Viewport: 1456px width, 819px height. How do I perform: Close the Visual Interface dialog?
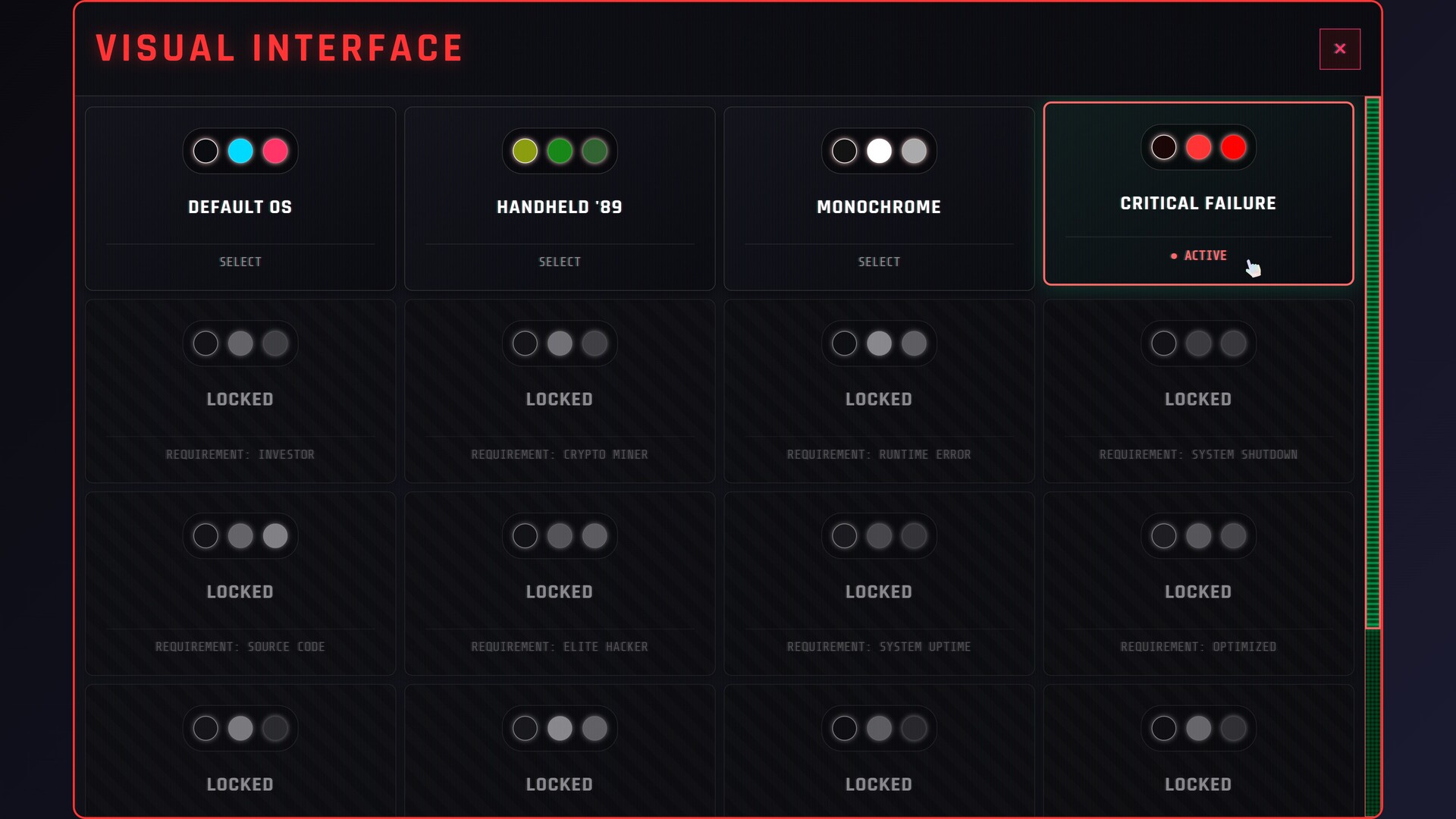[1339, 49]
